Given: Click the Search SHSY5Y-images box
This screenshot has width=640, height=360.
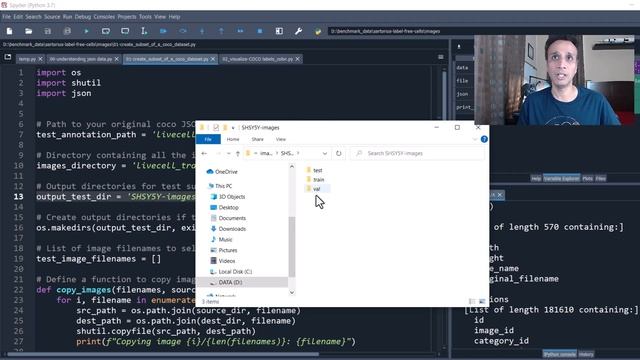Looking at the screenshot, I should [418, 153].
